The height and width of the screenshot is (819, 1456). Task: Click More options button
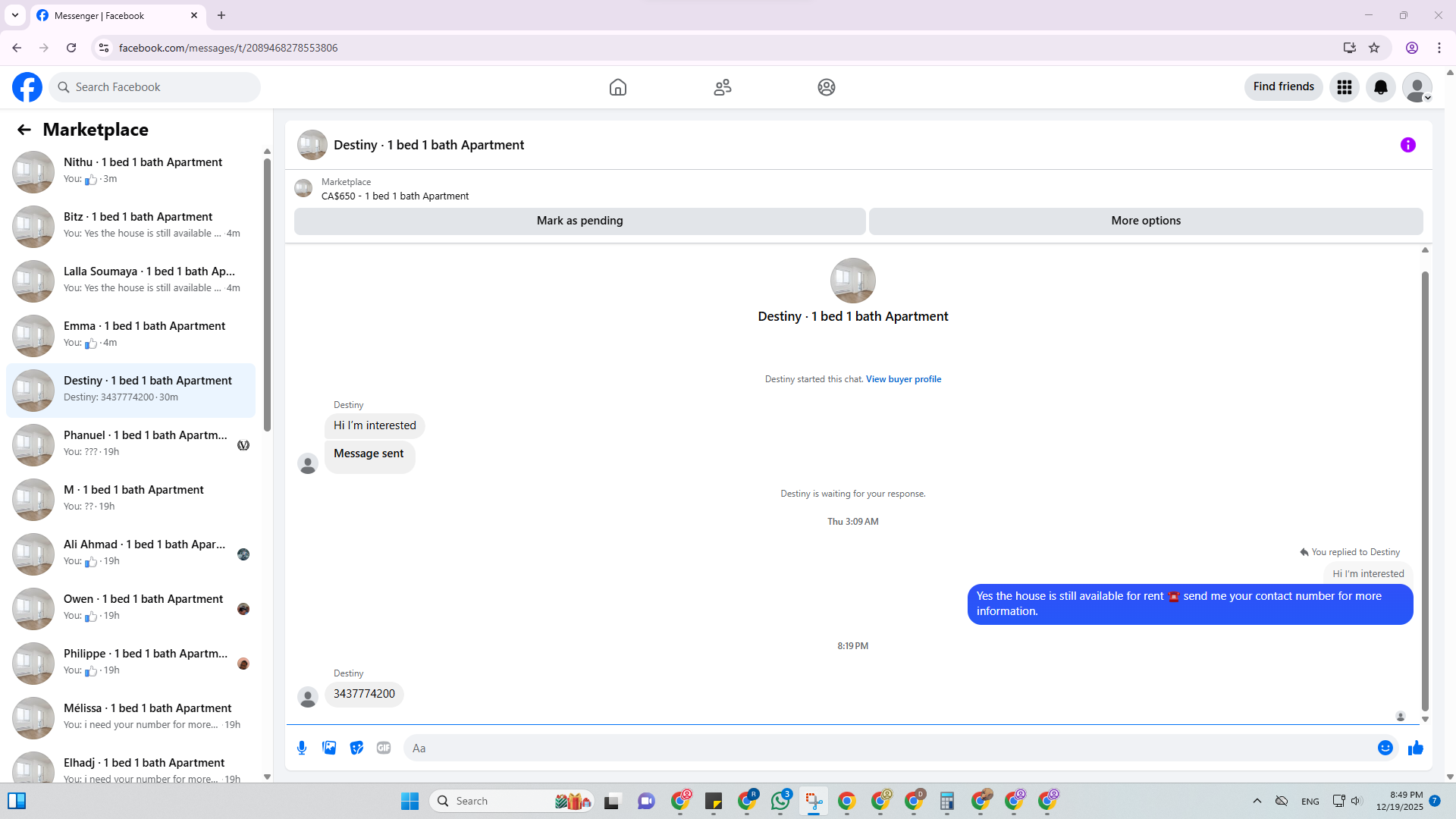(1145, 221)
